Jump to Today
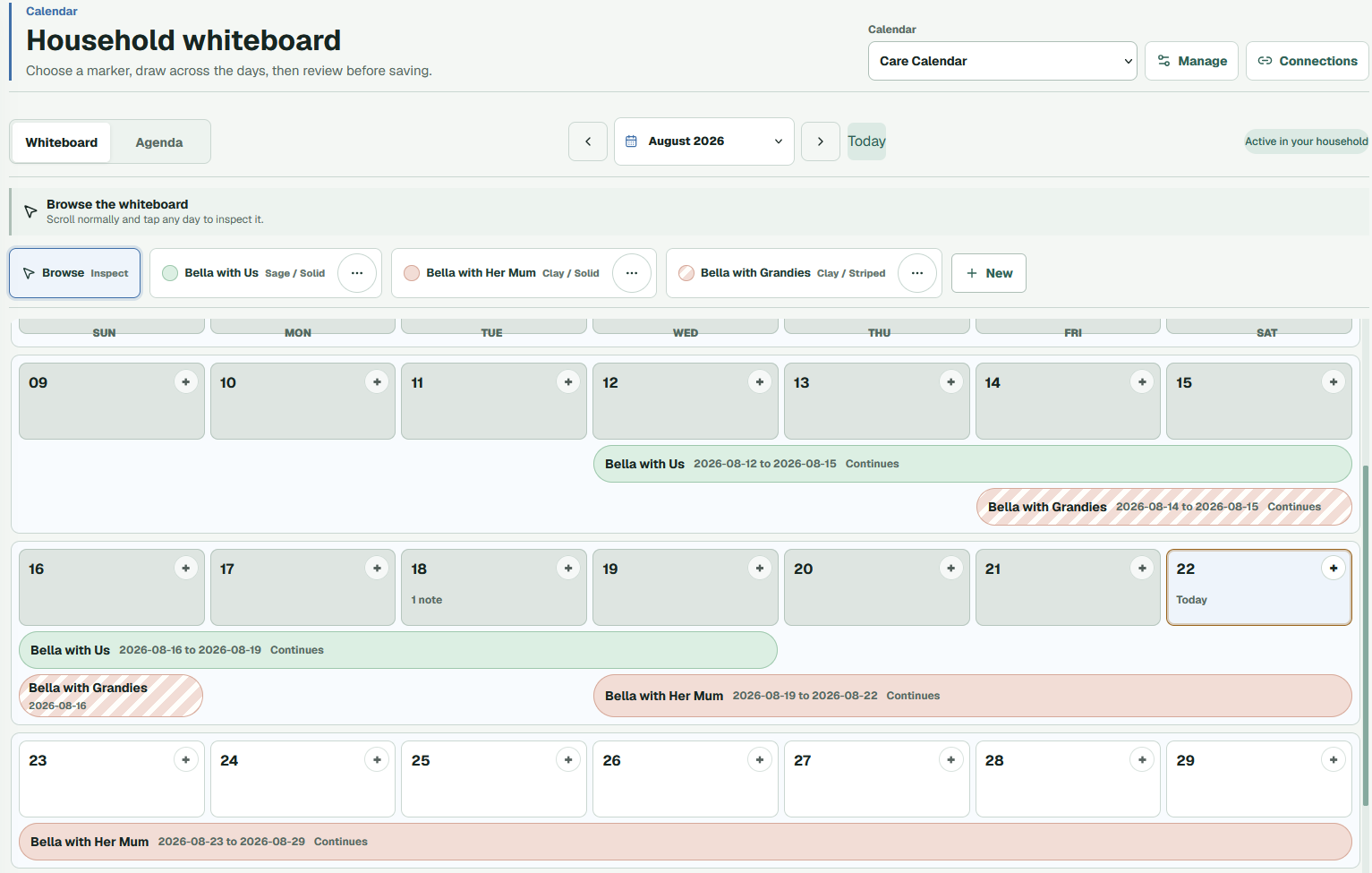 866,141
